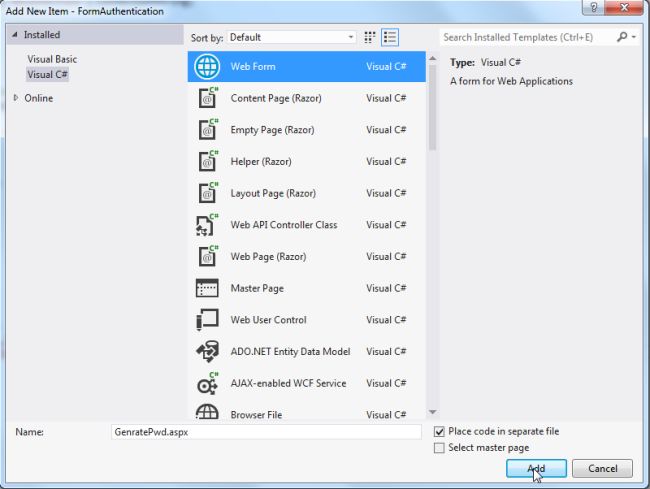650x489 pixels.
Task: Click the template list scrollbar thumb
Action: [432, 107]
